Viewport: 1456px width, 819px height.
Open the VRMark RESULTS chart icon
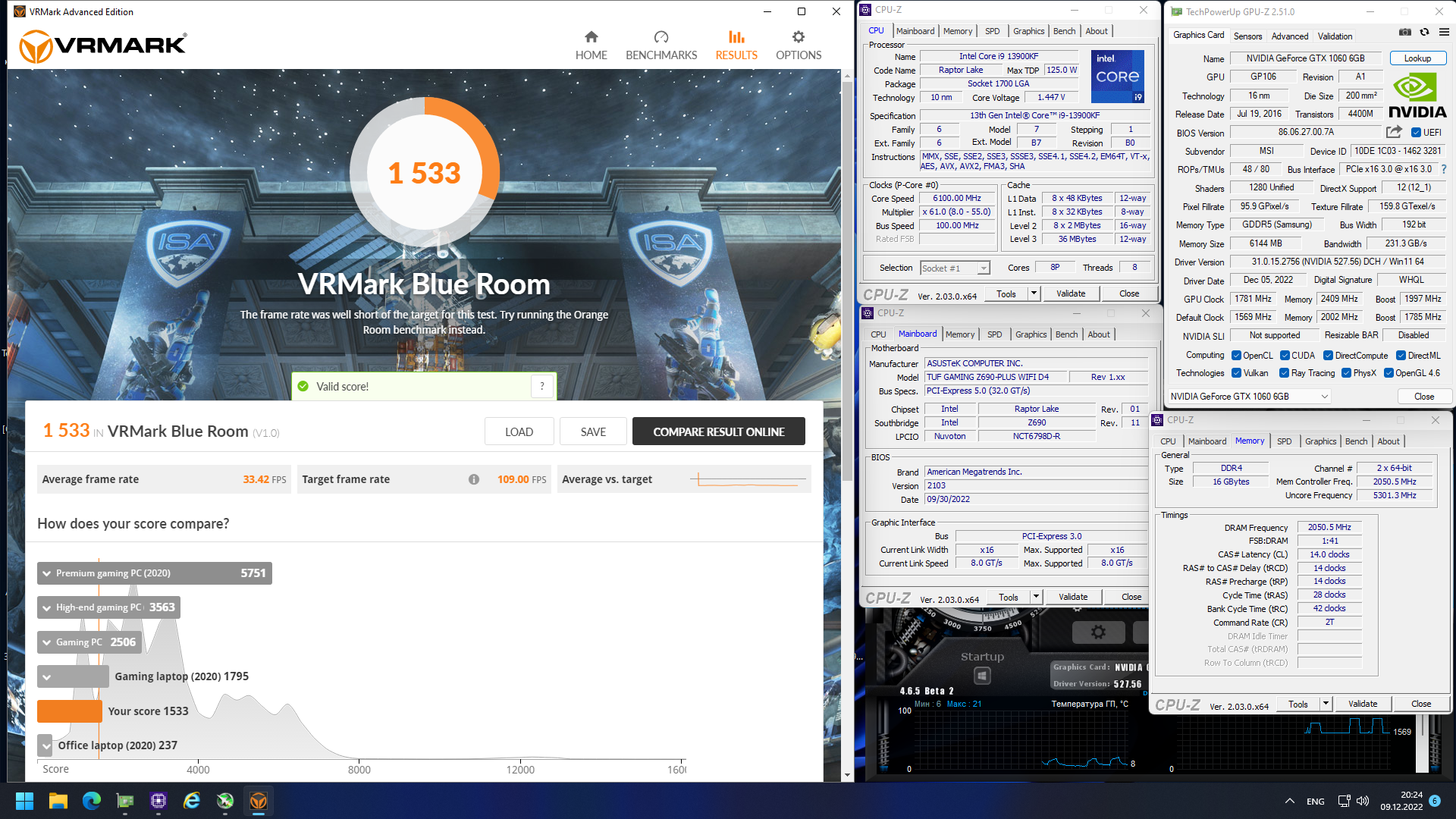pos(736,36)
